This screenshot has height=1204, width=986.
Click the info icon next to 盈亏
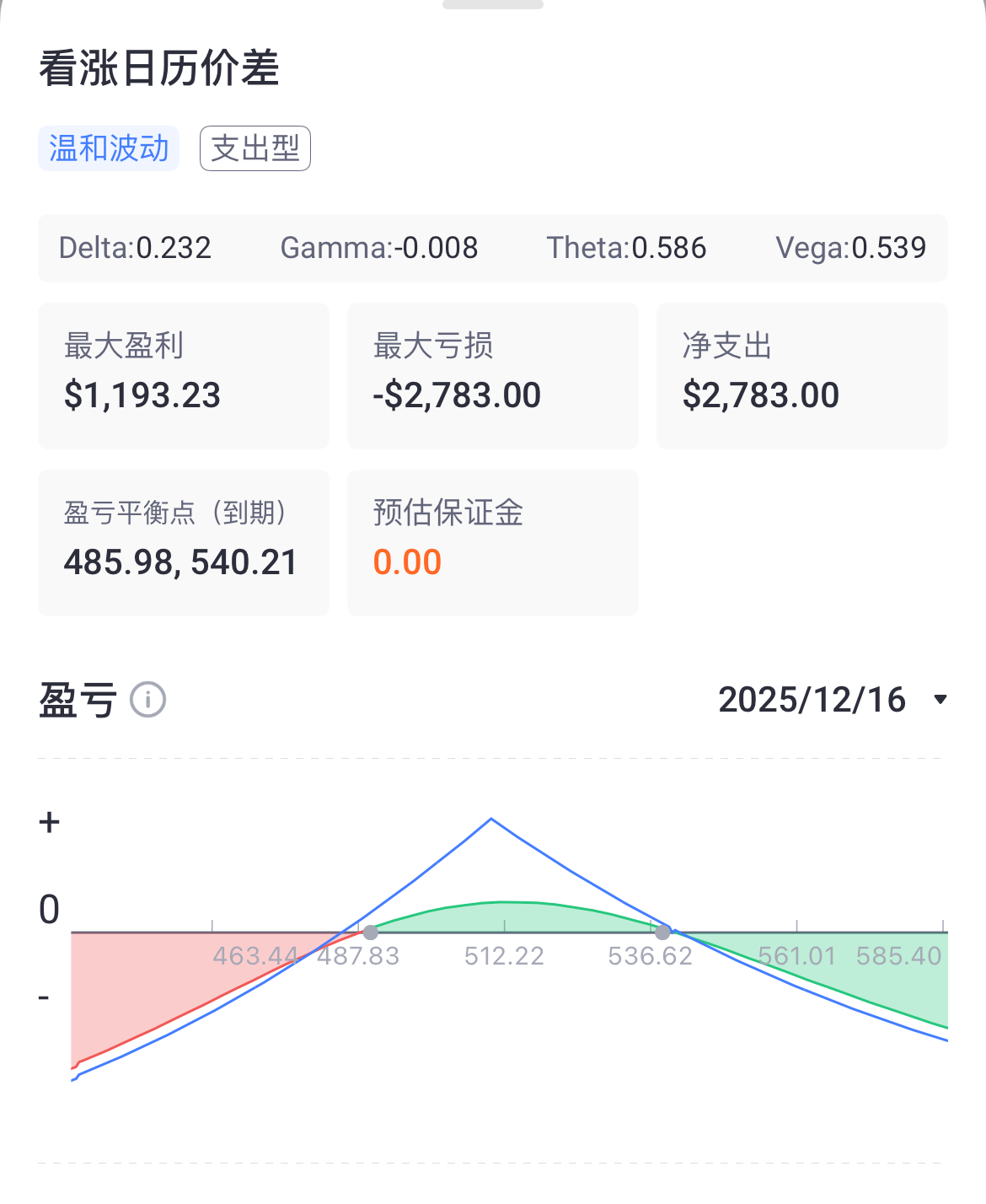pyautogui.click(x=147, y=699)
